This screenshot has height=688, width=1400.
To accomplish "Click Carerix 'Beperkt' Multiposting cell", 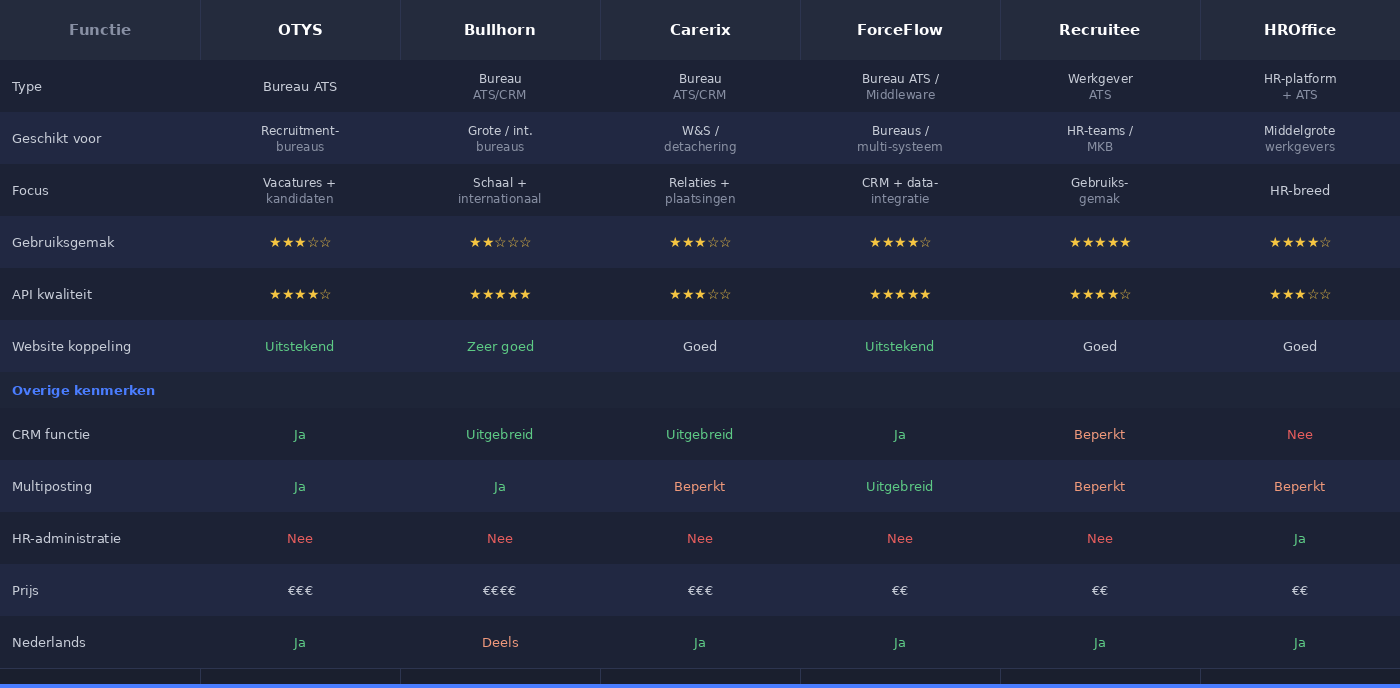I will click(700, 487).
